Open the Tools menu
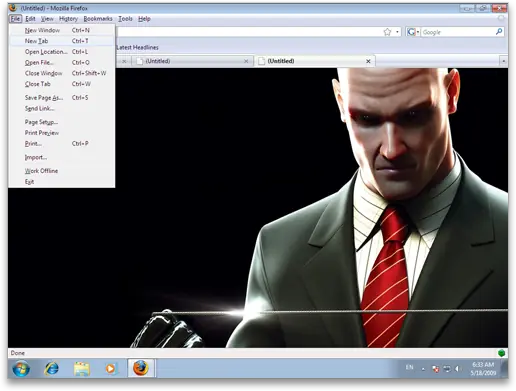The height and width of the screenshot is (391, 516). pyautogui.click(x=125, y=19)
